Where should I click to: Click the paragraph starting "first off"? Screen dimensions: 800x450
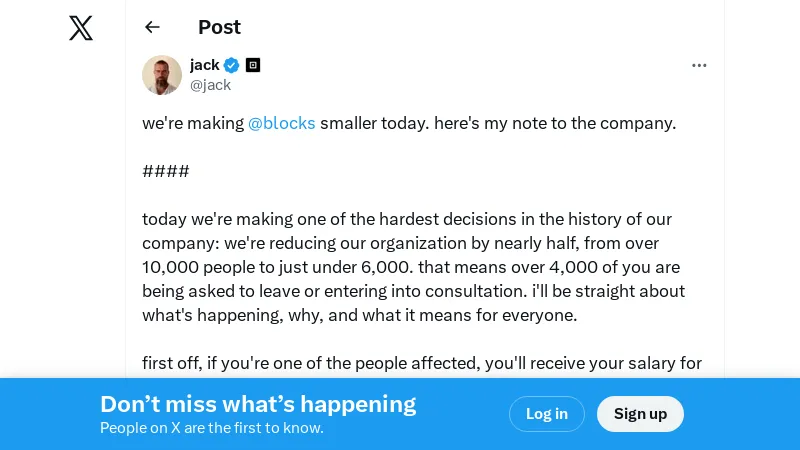(422, 363)
